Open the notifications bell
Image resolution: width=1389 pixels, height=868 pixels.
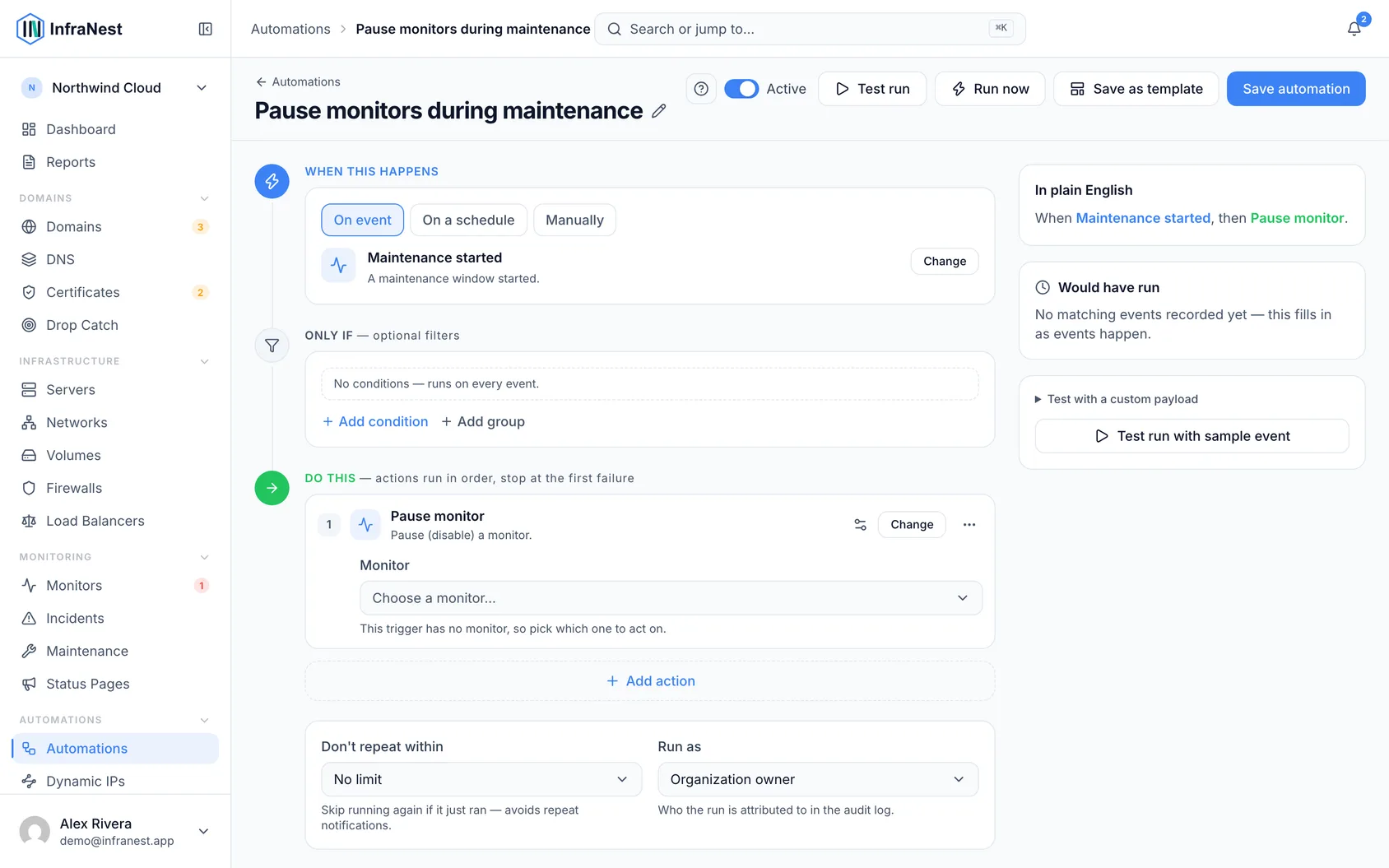pyautogui.click(x=1354, y=29)
